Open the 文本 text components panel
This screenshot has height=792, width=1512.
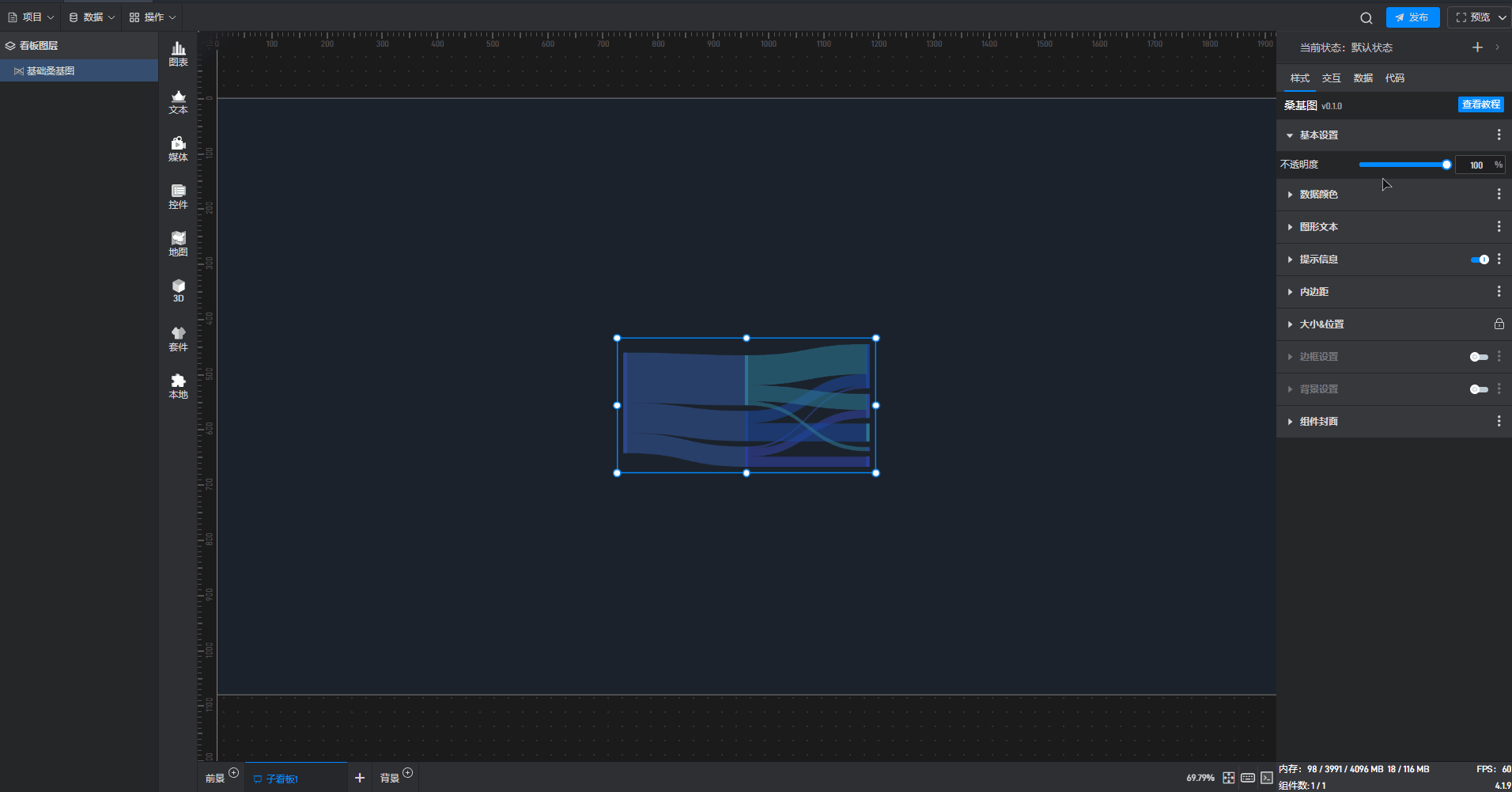point(179,102)
